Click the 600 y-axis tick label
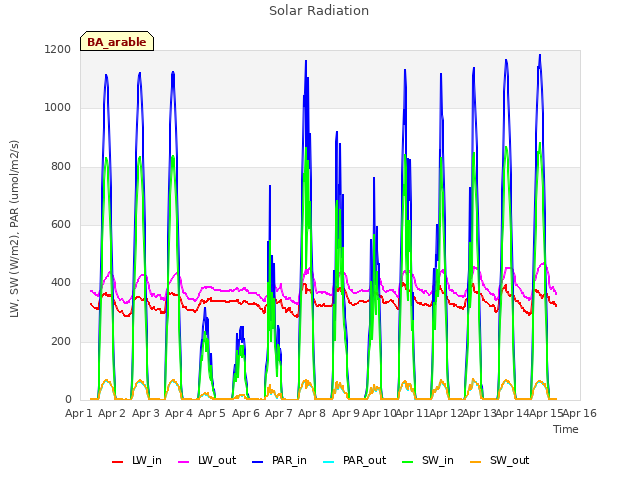The width and height of the screenshot is (640, 480). coord(61,224)
